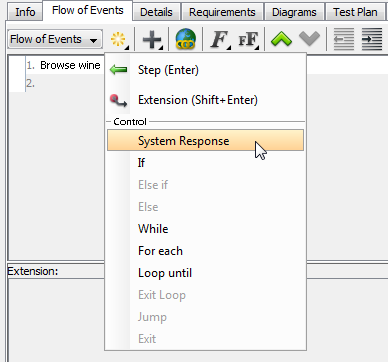This screenshot has height=362, width=388.
Task: Open the Test Plan tab
Action: [355, 12]
